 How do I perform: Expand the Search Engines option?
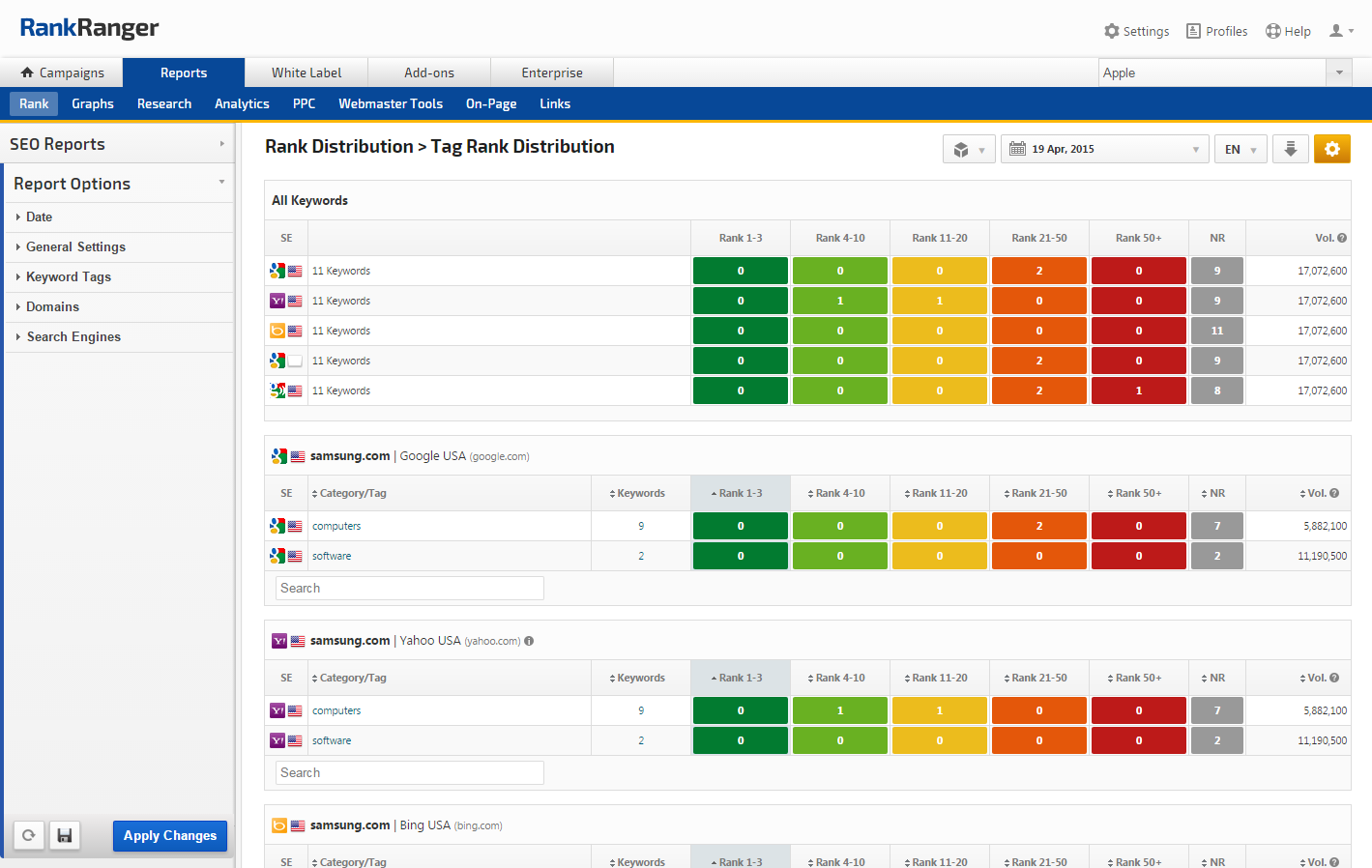tap(73, 336)
